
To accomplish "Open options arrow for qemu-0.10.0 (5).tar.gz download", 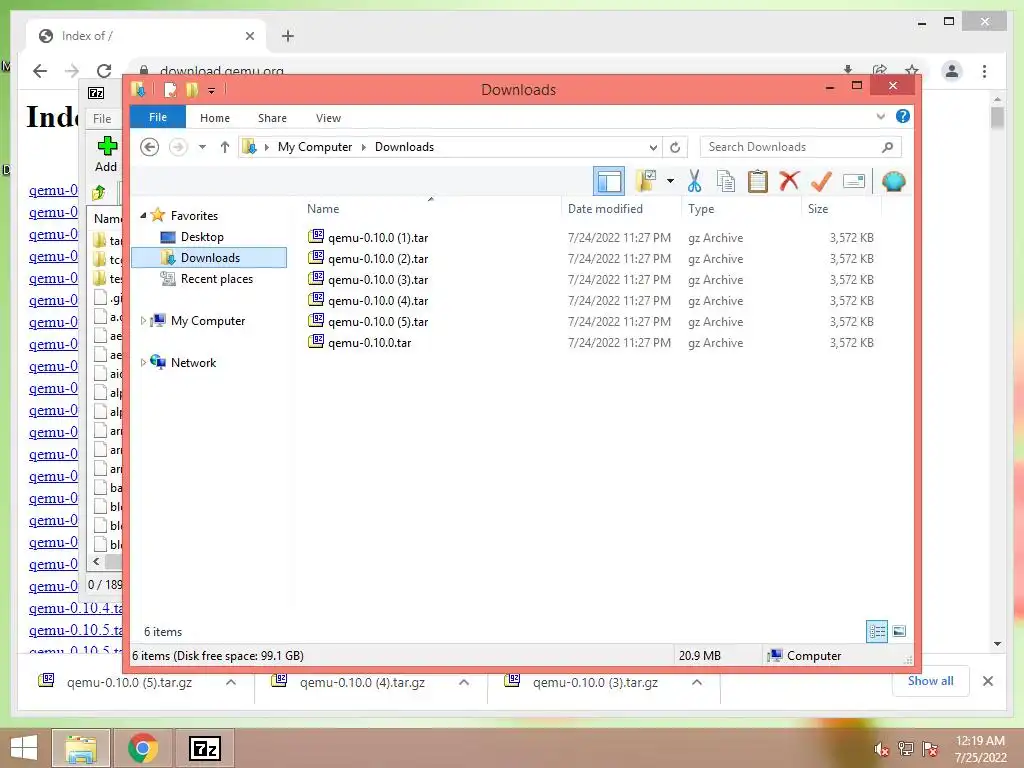I will coord(231,682).
